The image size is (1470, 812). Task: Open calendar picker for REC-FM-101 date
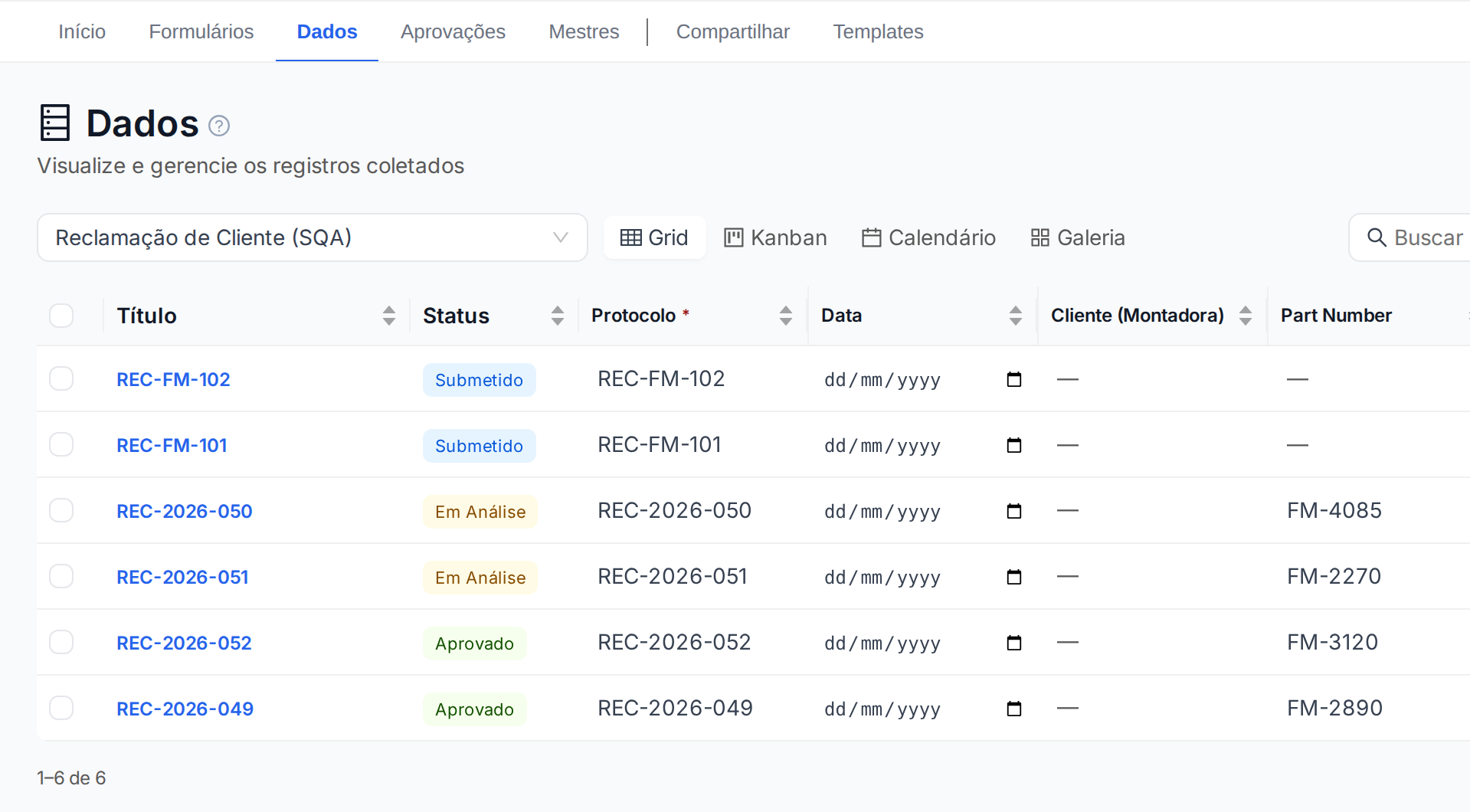[x=1014, y=445]
